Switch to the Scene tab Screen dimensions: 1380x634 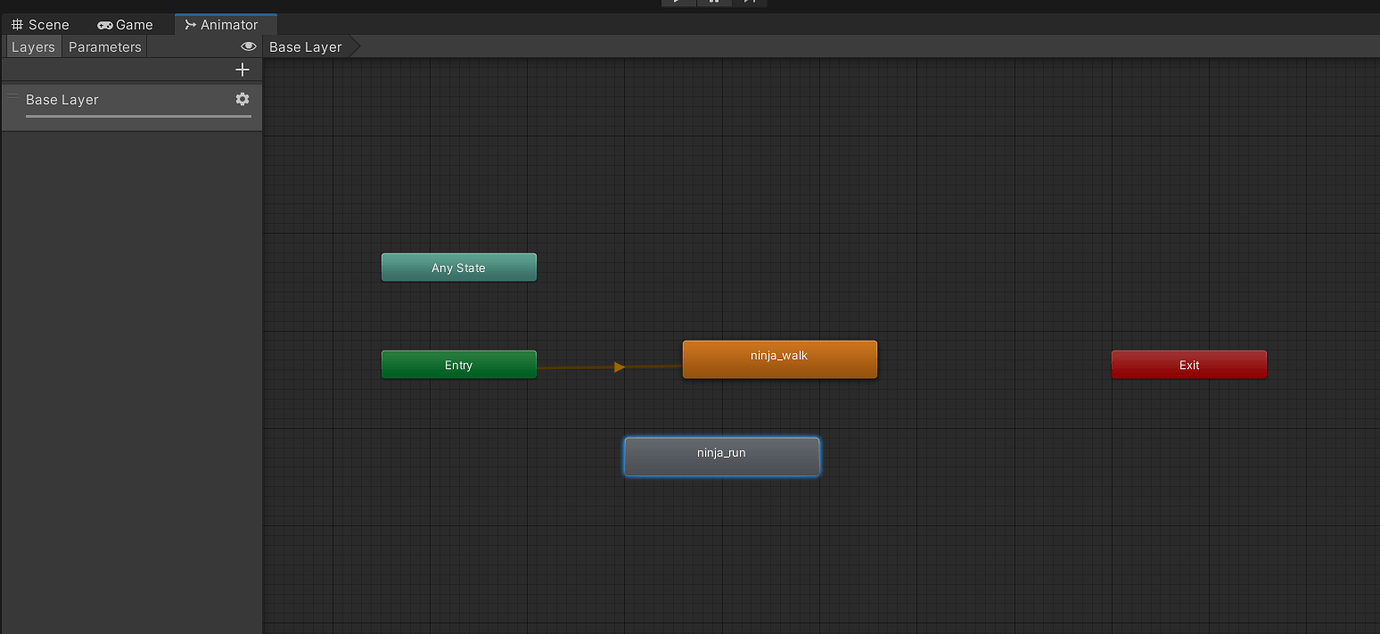(48, 24)
